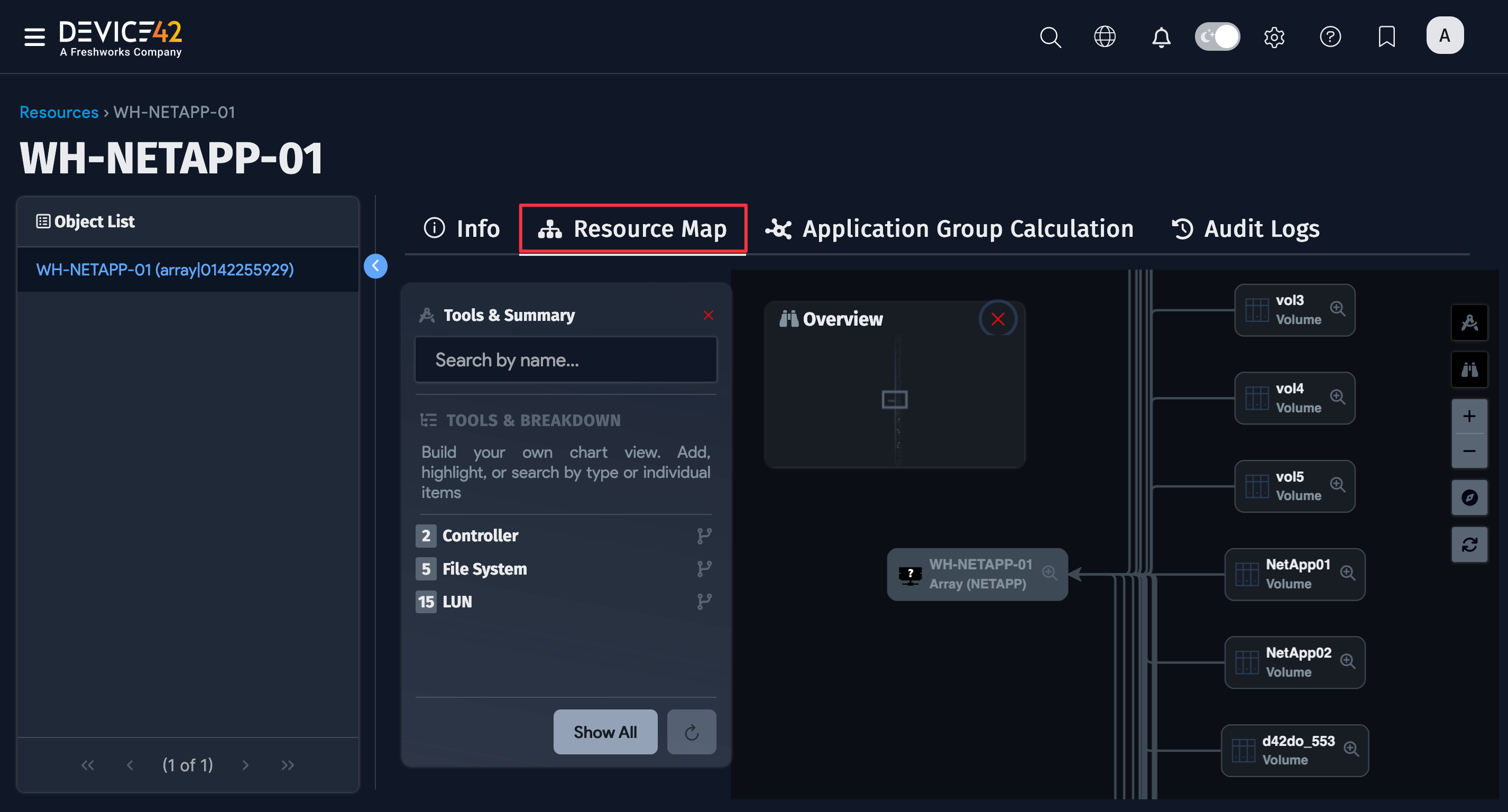Click the bookmark icon in header
This screenshot has width=1508, height=812.
pos(1386,37)
